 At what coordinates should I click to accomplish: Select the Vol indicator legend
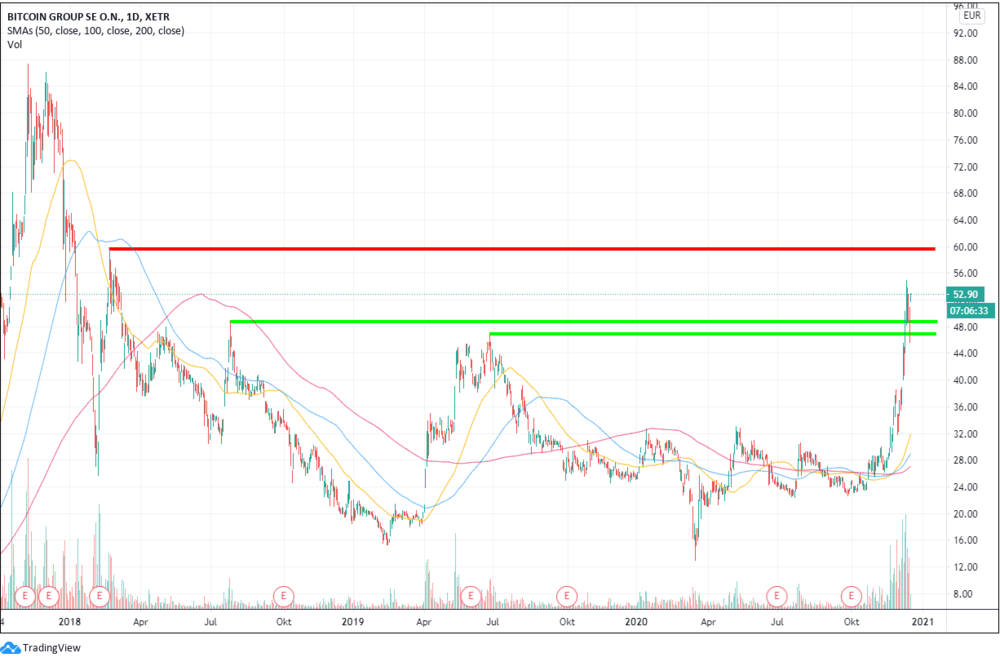[x=15, y=45]
